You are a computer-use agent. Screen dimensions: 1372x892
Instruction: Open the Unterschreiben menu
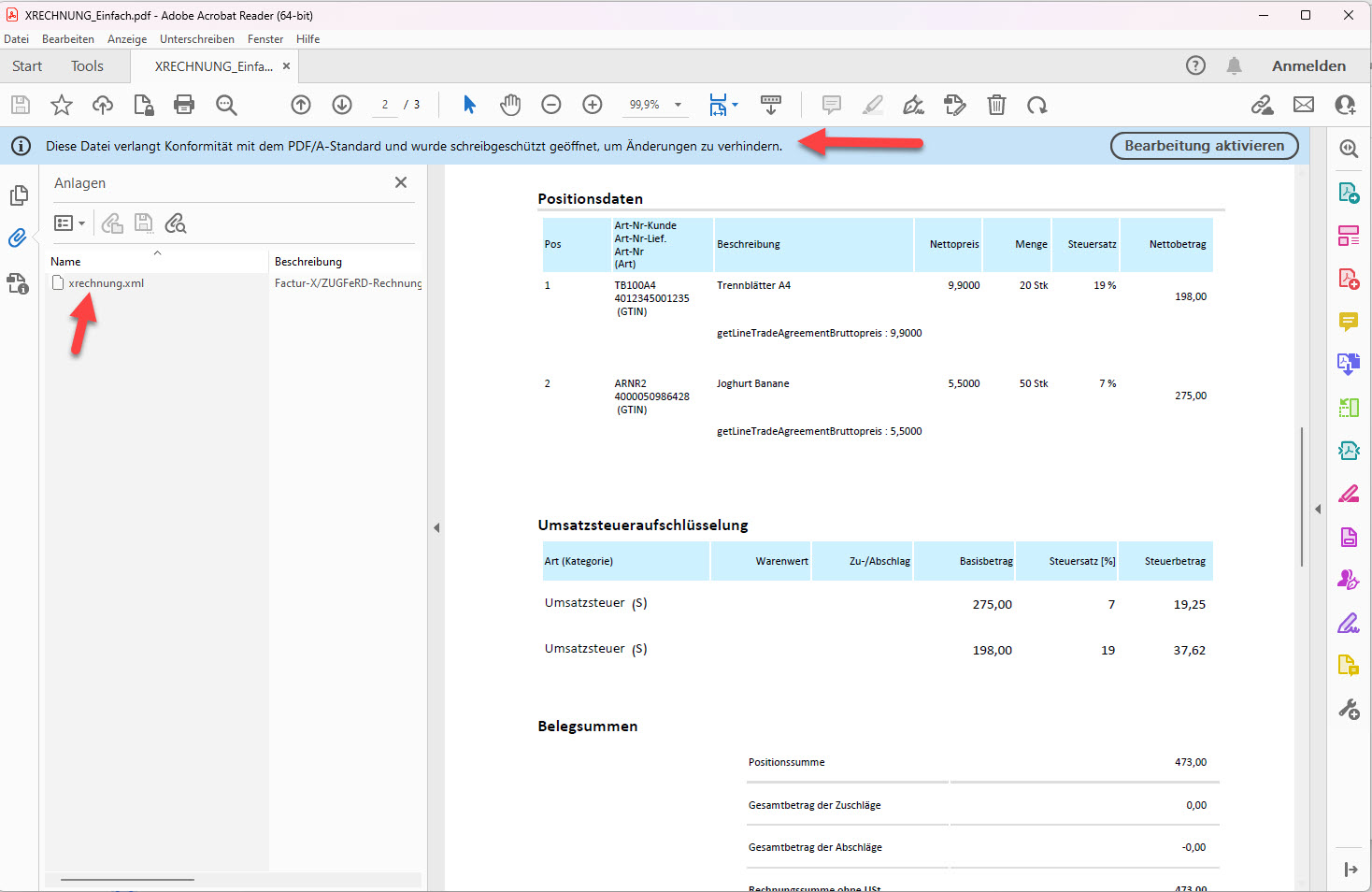click(x=197, y=39)
